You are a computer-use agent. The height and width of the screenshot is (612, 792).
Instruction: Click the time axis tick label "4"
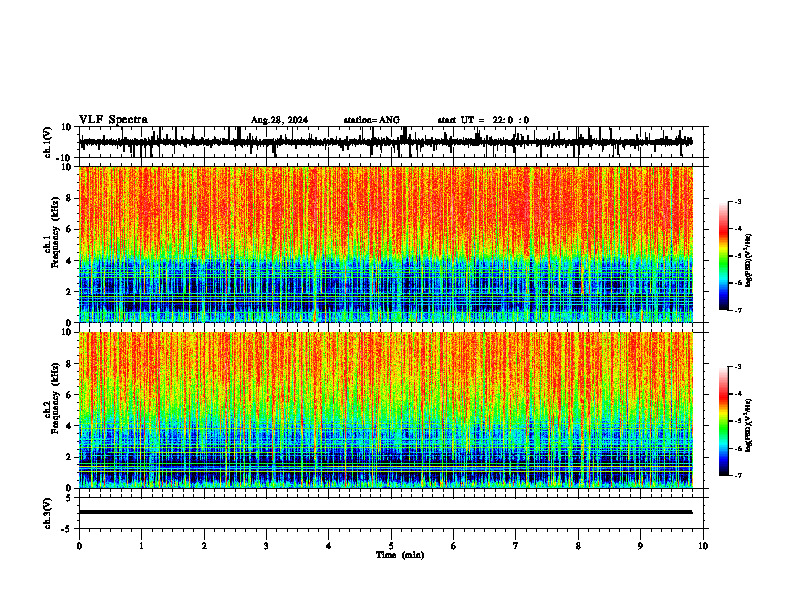click(329, 546)
